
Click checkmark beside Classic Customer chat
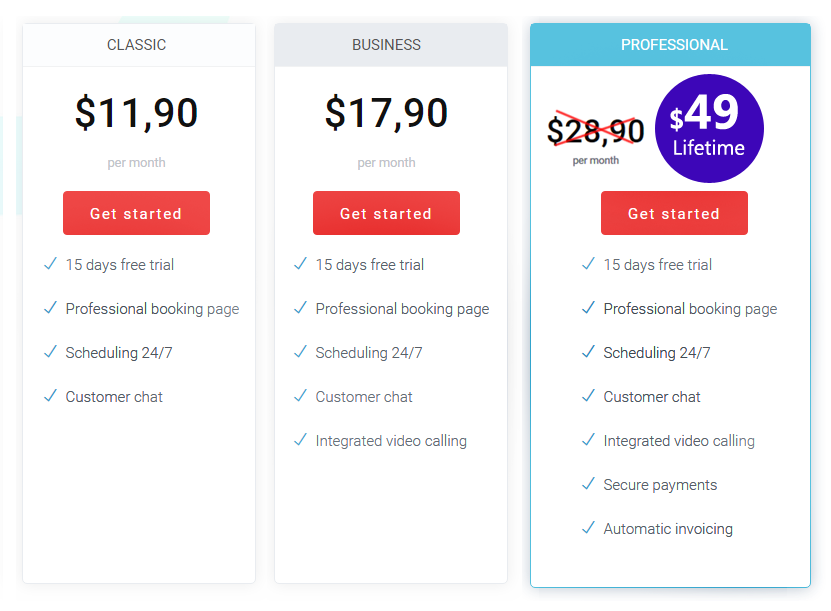[x=50, y=396]
